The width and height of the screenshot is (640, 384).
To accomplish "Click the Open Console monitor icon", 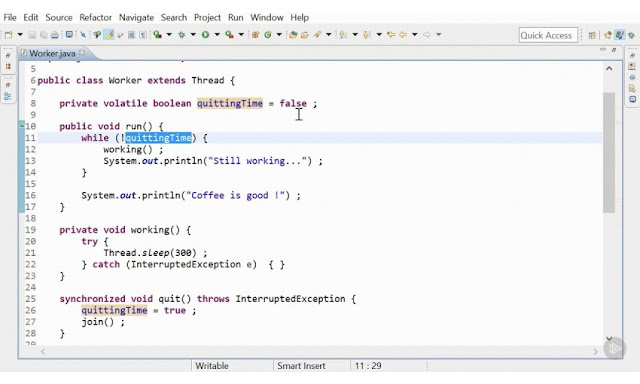I will 69,34.
